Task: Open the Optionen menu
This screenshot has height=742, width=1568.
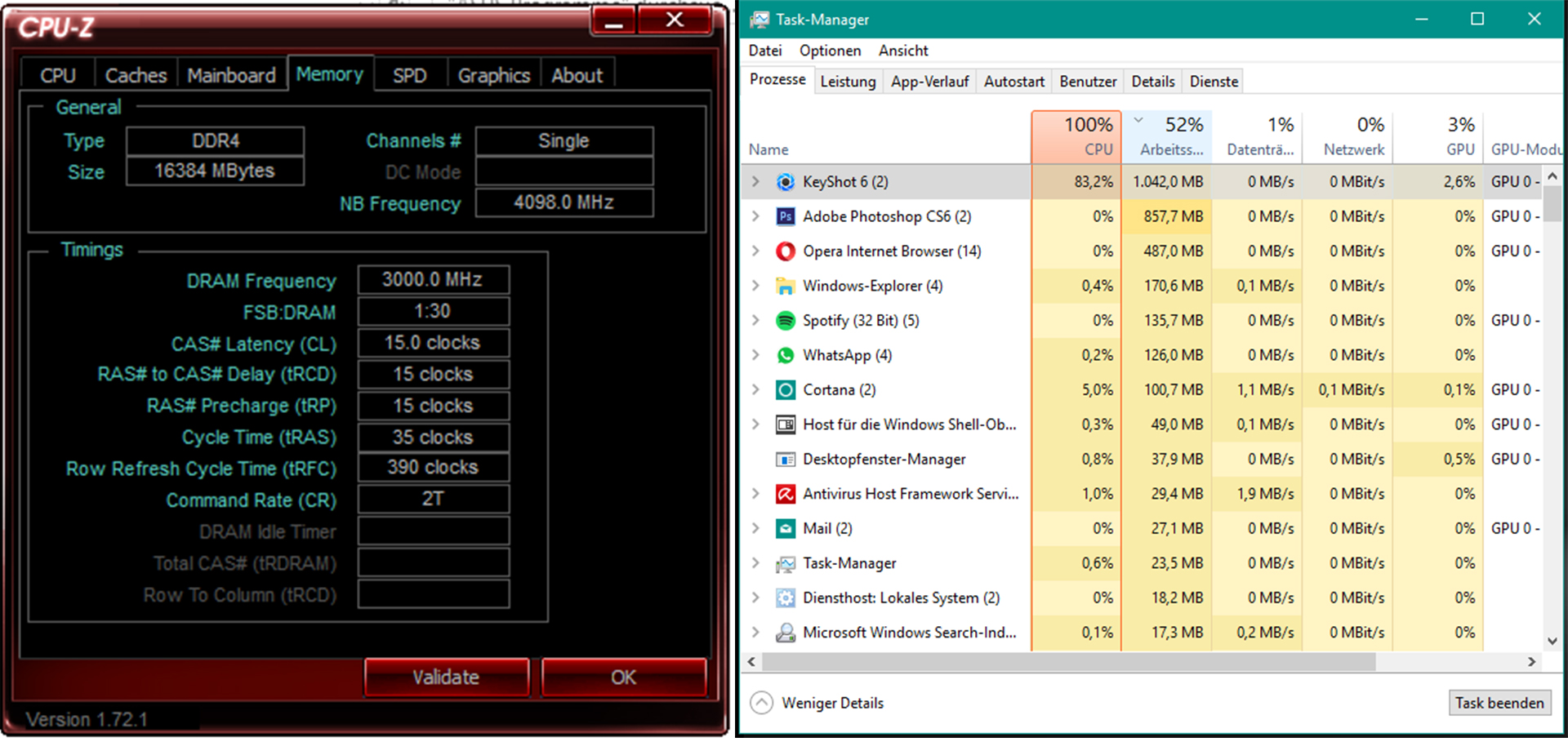Action: 830,51
